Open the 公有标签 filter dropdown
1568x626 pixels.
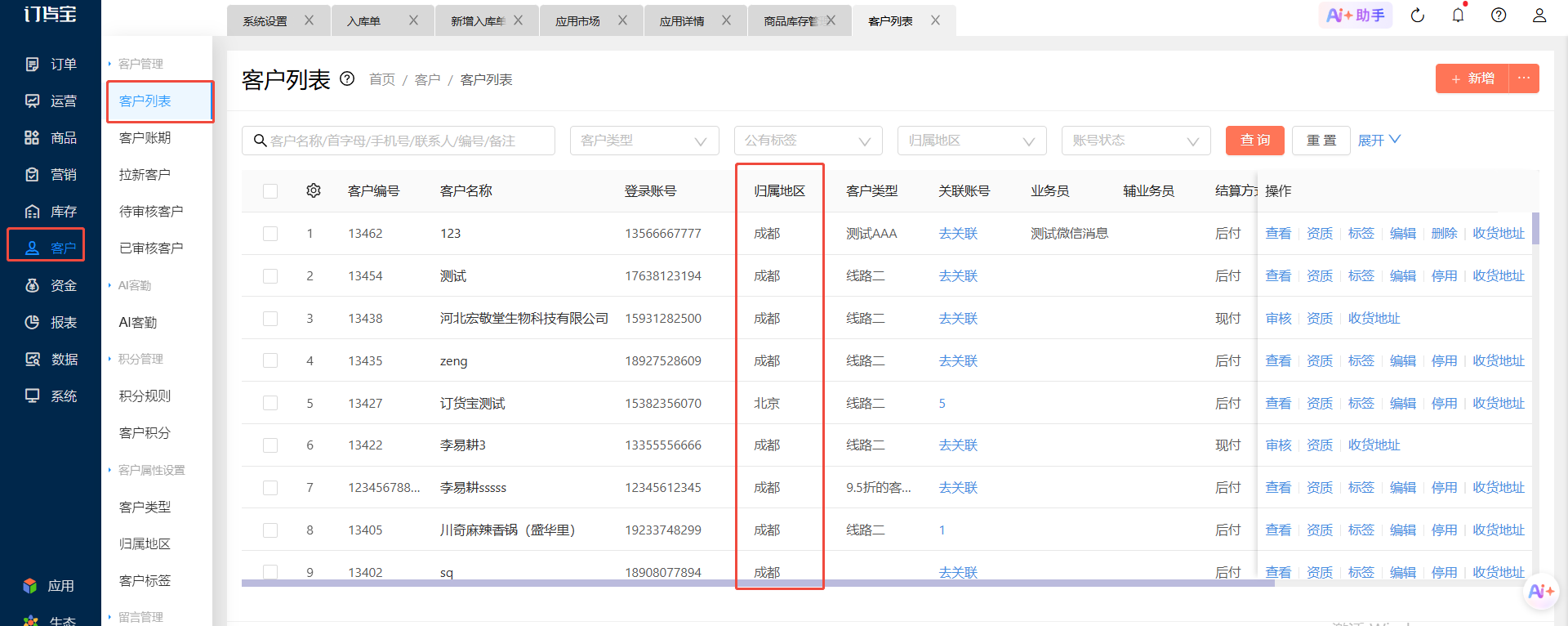click(808, 141)
